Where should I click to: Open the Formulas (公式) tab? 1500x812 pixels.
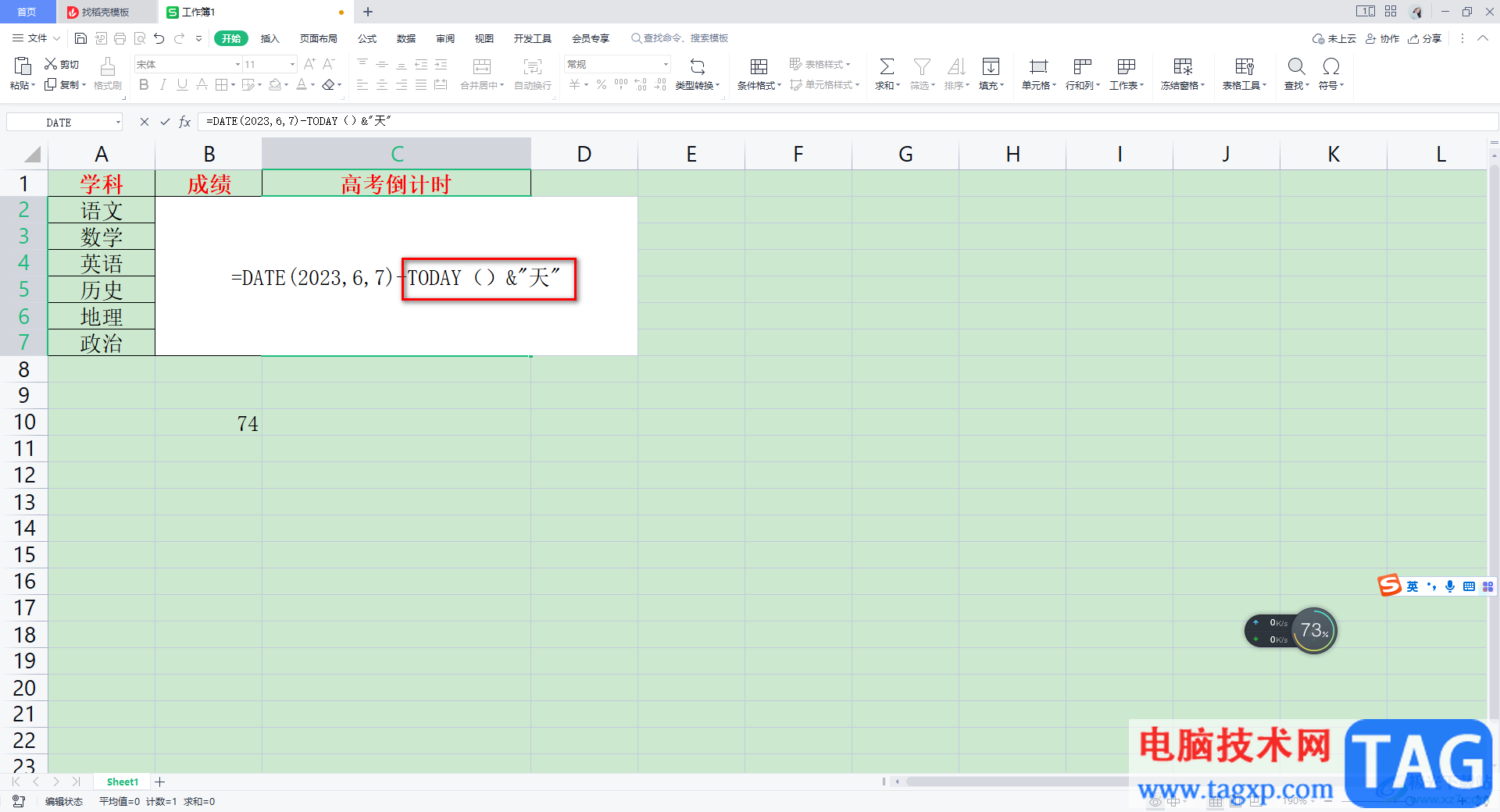(367, 38)
